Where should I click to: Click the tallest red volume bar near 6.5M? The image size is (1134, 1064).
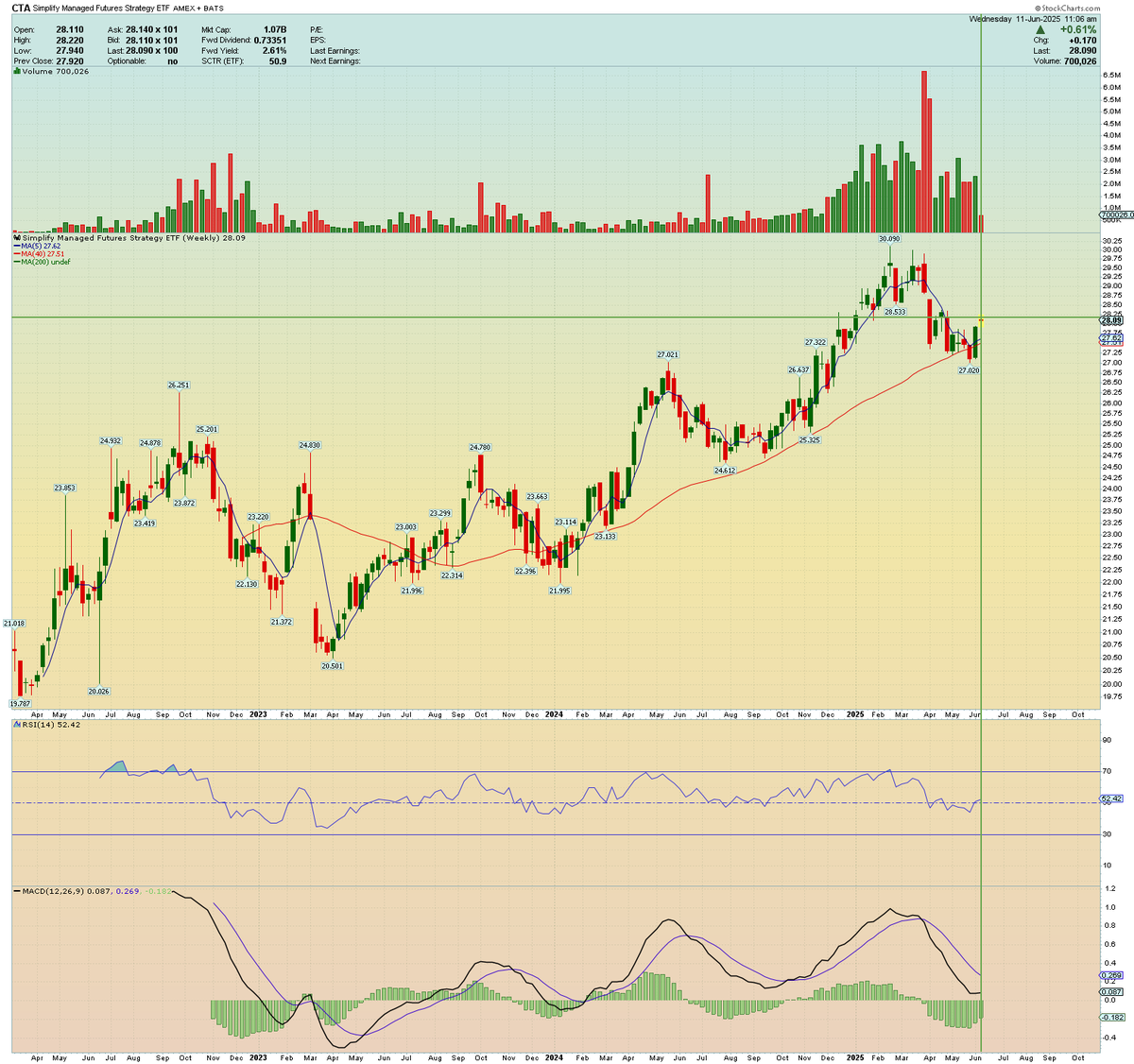coord(924,151)
